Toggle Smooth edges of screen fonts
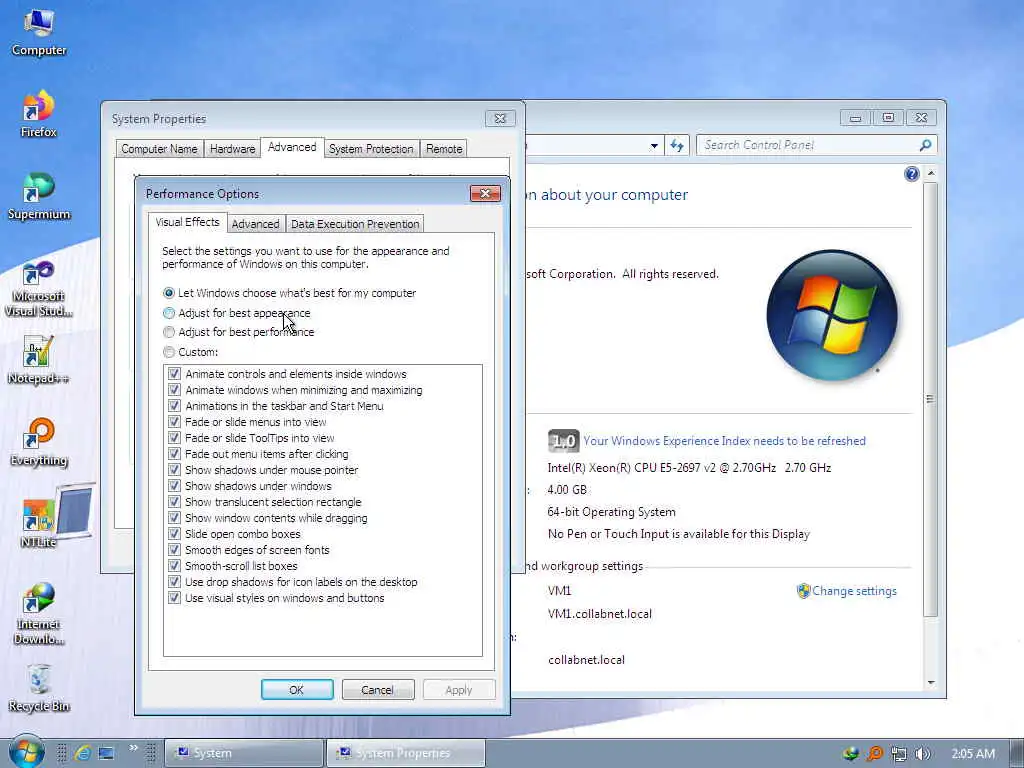Viewport: 1024px width, 768px height. pos(174,550)
